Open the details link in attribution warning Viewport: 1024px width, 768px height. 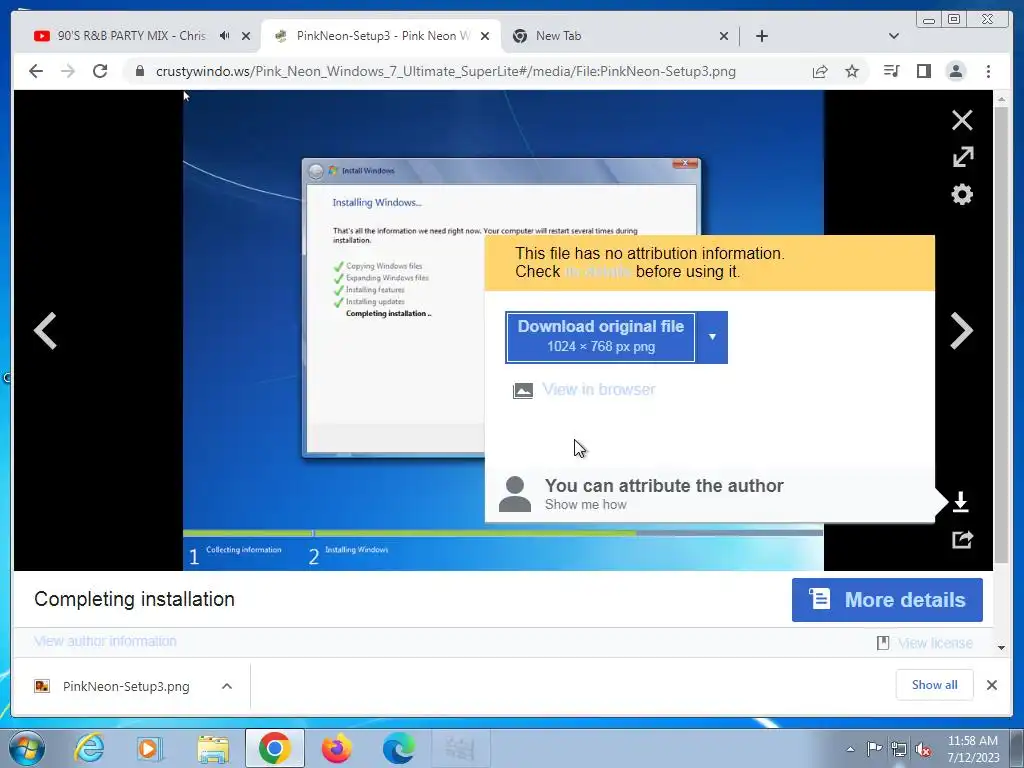click(598, 272)
